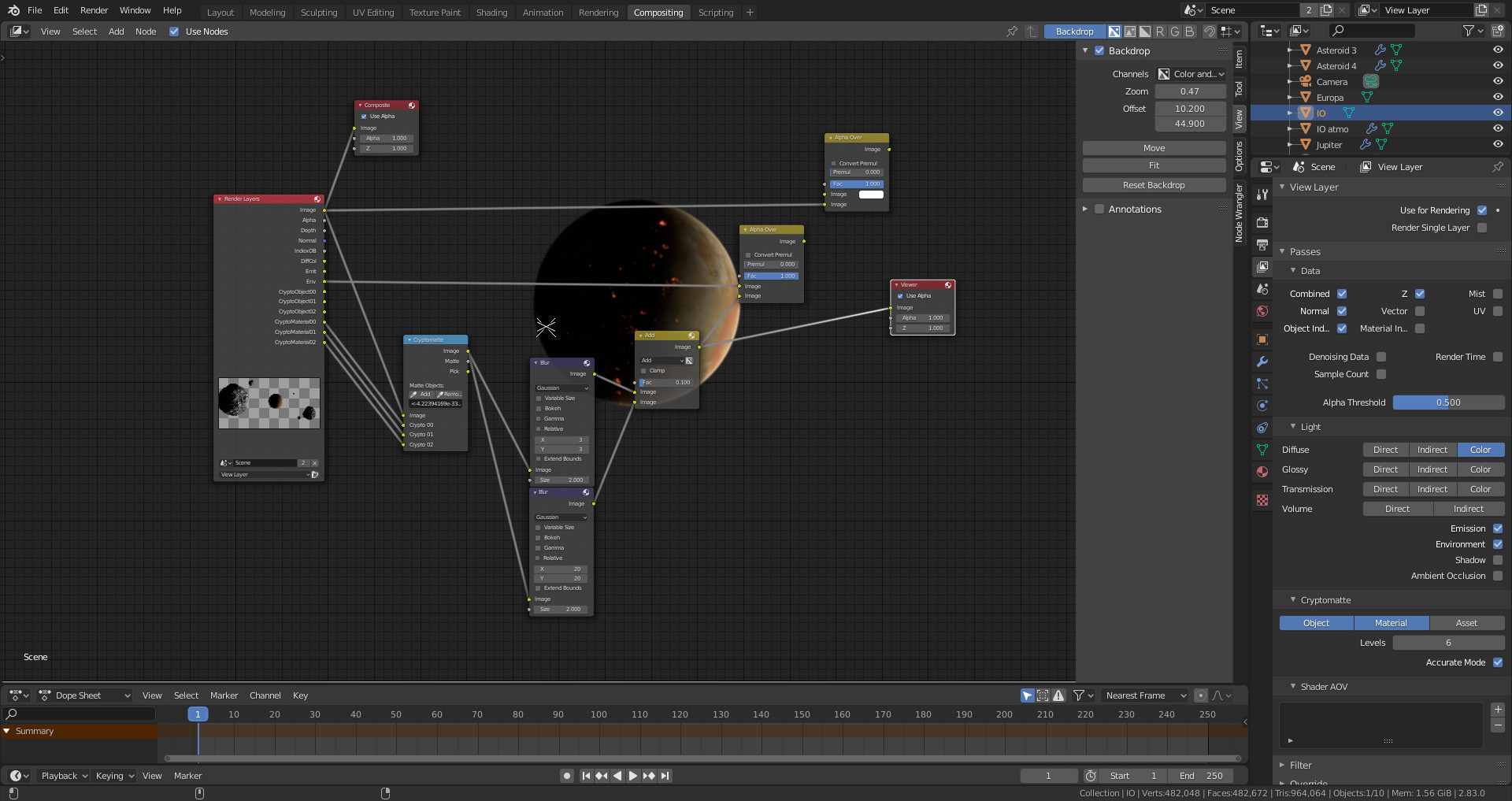Open the node editor Add menu

pos(116,32)
